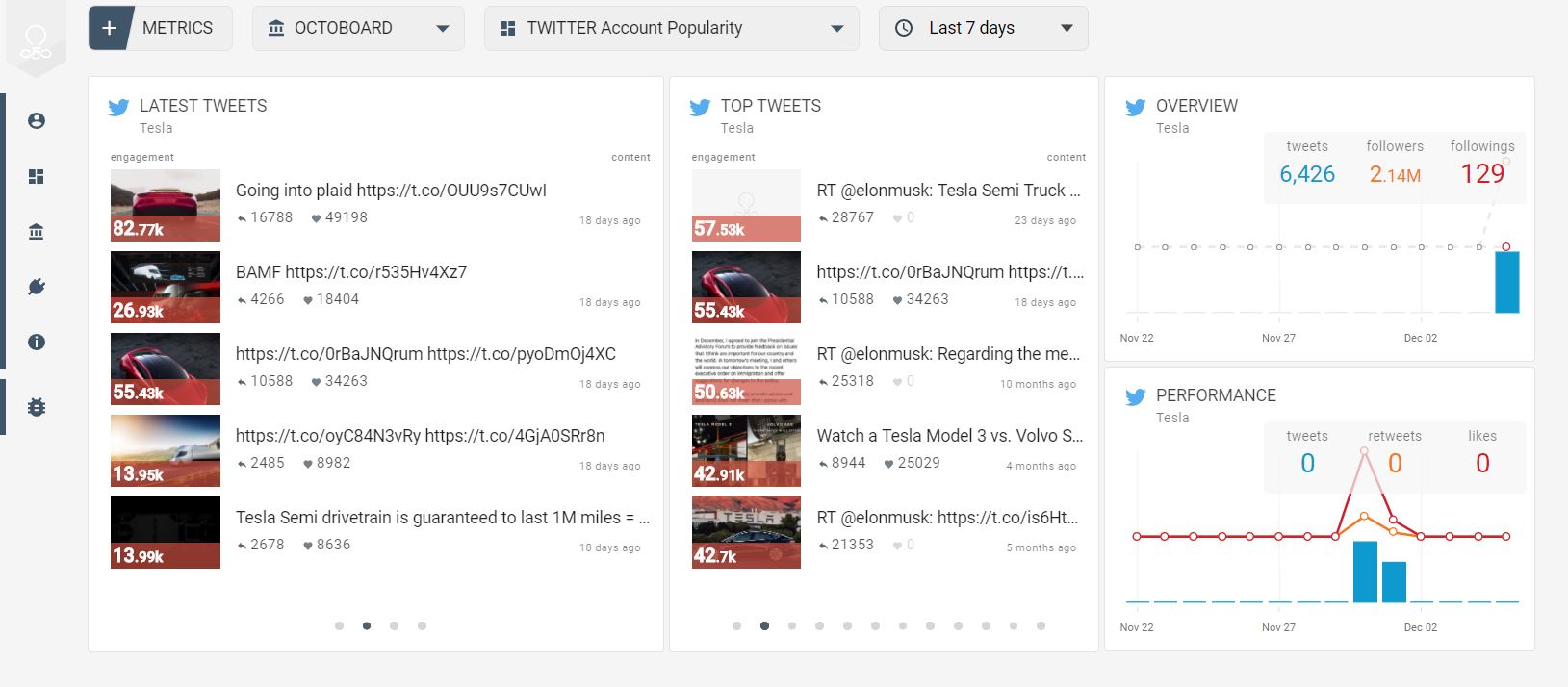This screenshot has width=1568, height=687.
Task: Click the TOP TWEETS widget title
Action: tap(771, 106)
